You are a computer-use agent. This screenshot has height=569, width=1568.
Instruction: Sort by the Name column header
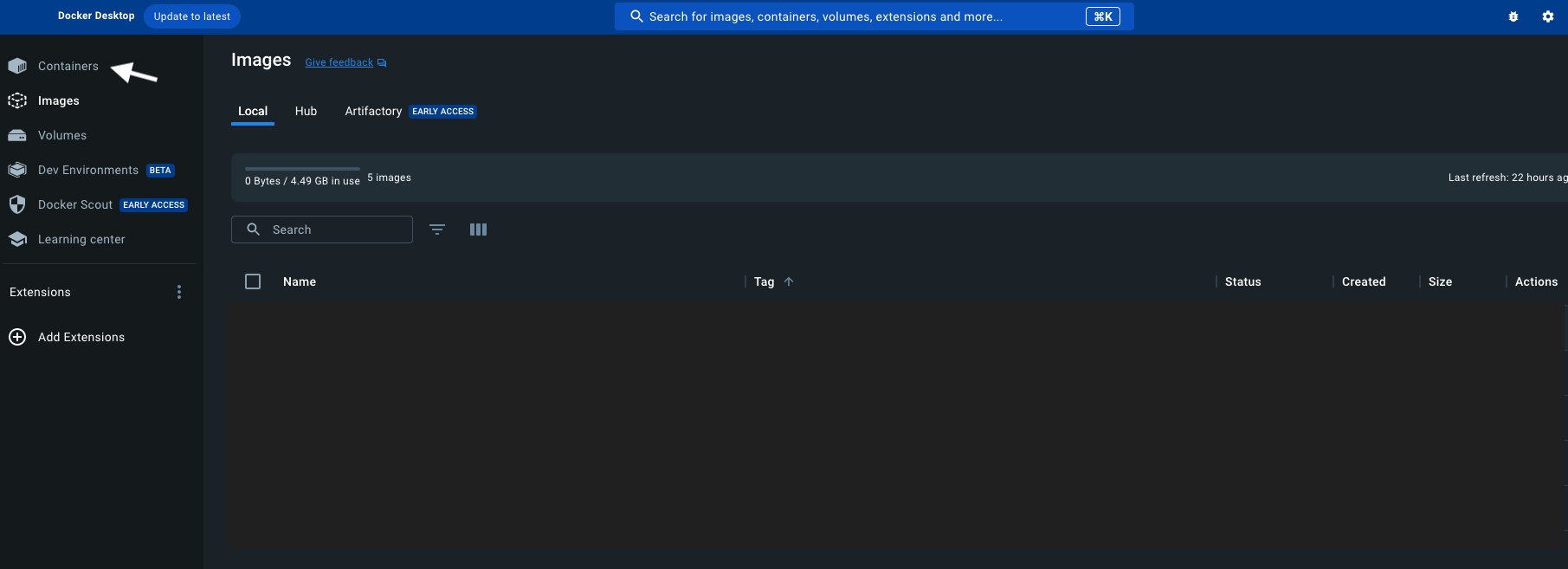tap(300, 282)
